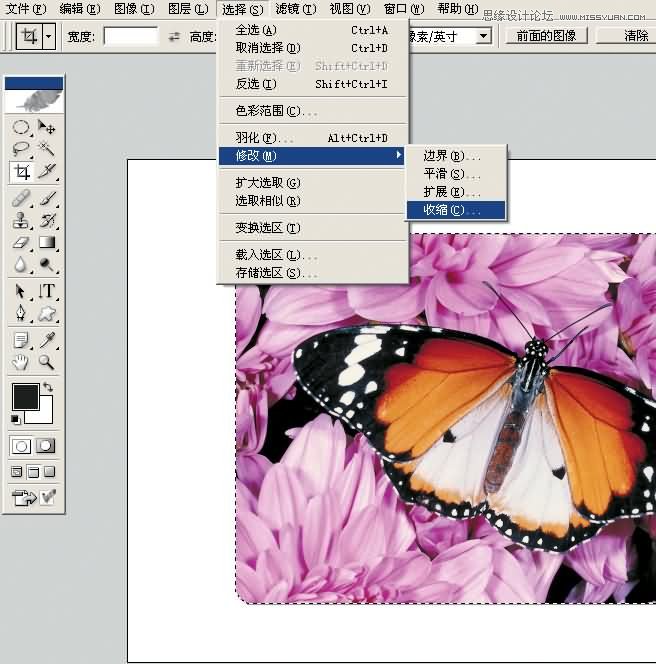
Task: Select the Dodge tool
Action: click(47, 265)
